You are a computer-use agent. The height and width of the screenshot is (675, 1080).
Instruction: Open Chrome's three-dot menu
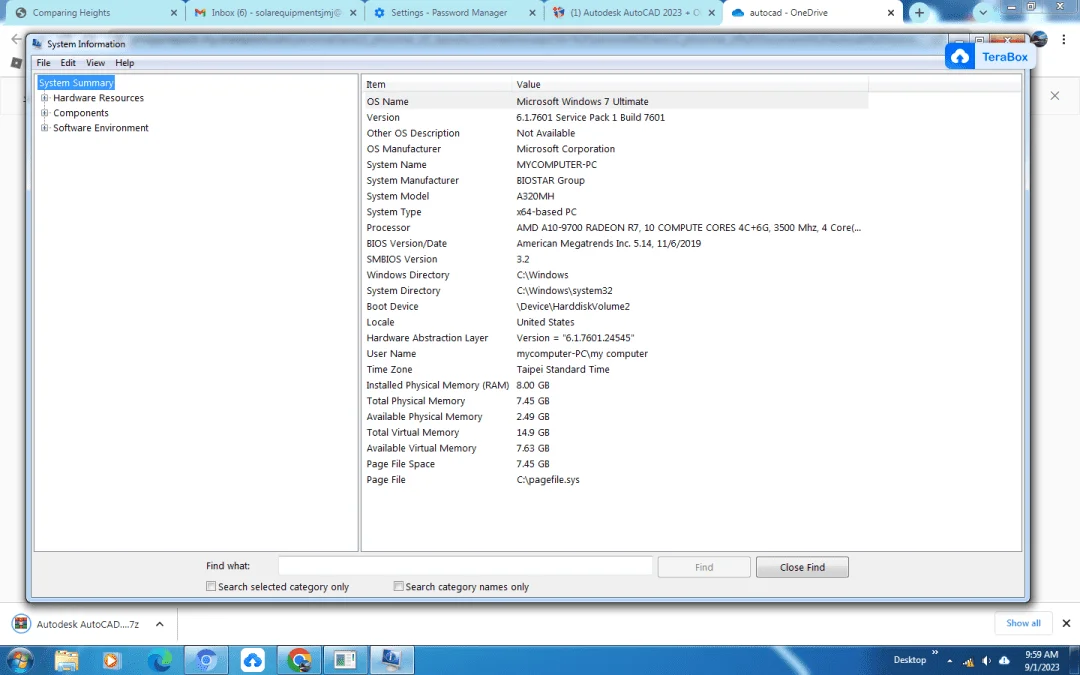(x=1064, y=40)
